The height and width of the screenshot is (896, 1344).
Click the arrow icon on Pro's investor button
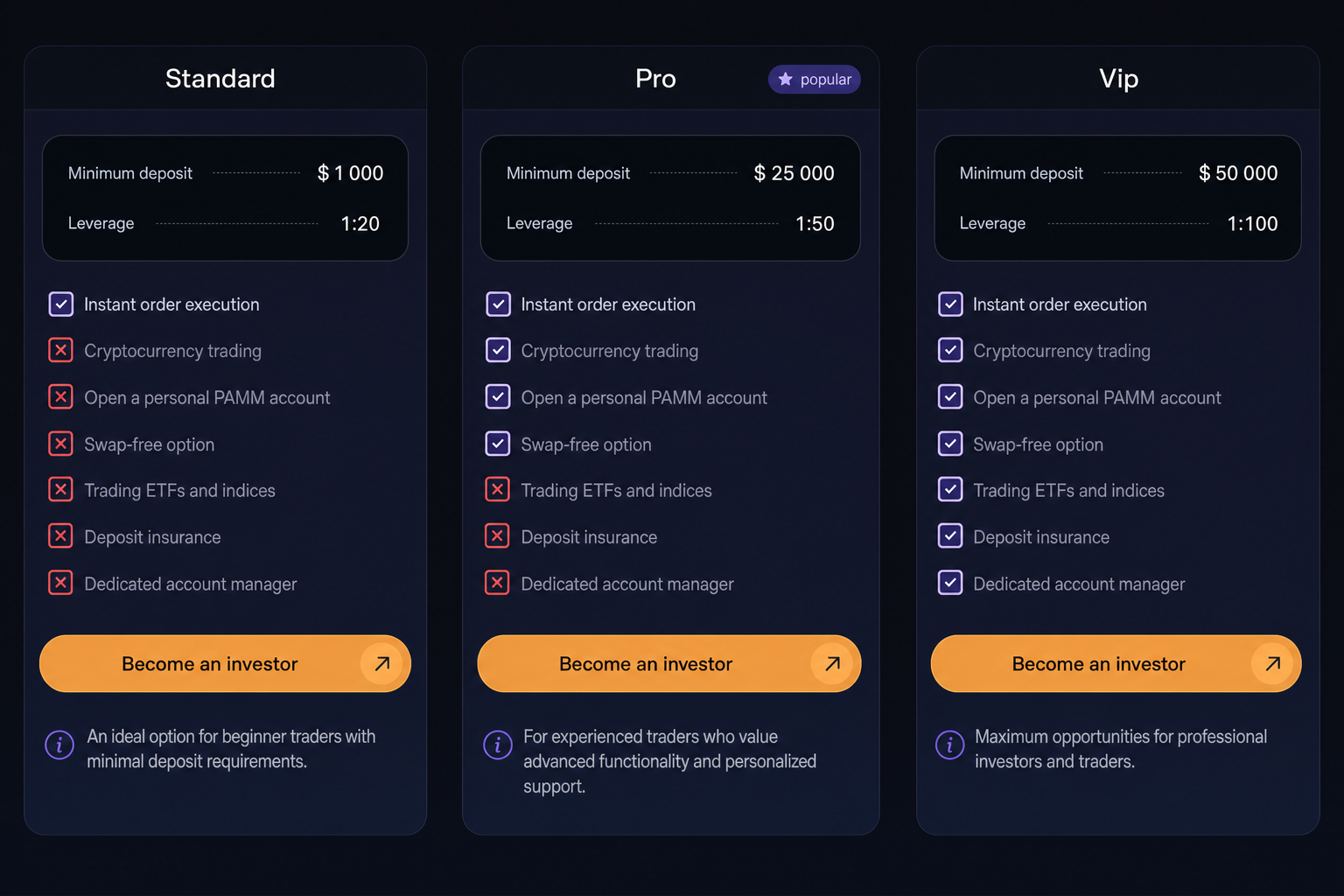[x=832, y=664]
